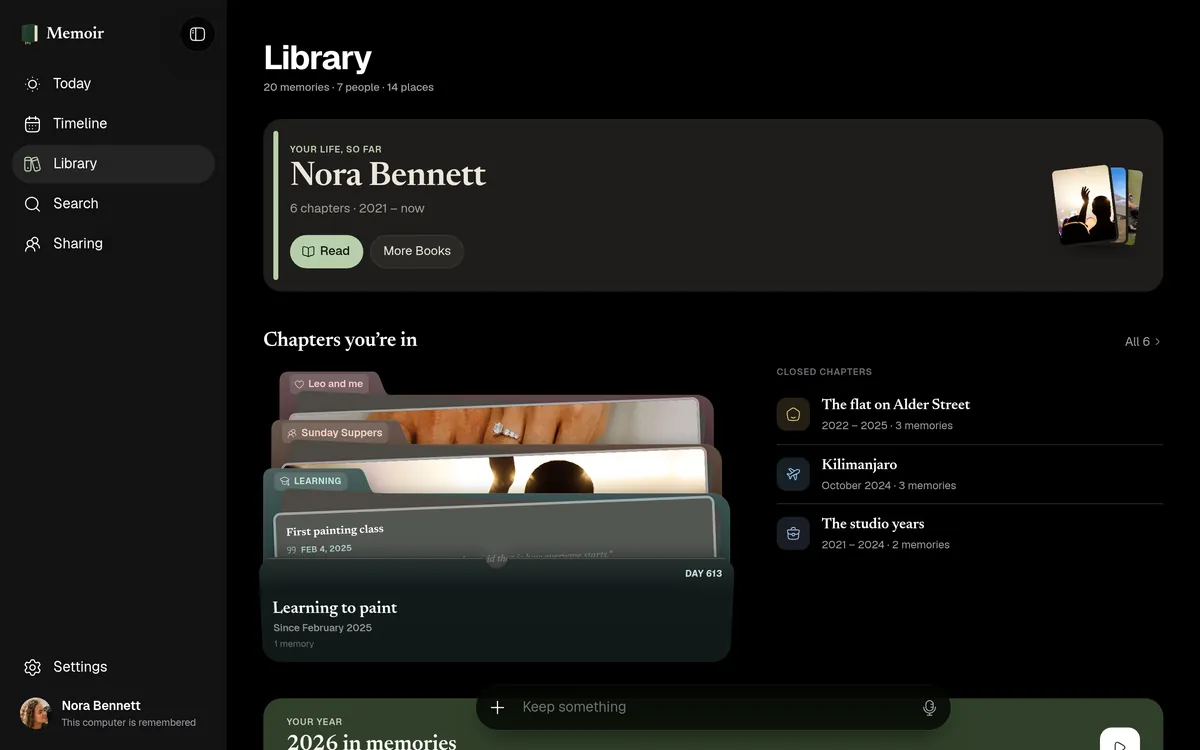Open the Today sun icon

tap(32, 84)
